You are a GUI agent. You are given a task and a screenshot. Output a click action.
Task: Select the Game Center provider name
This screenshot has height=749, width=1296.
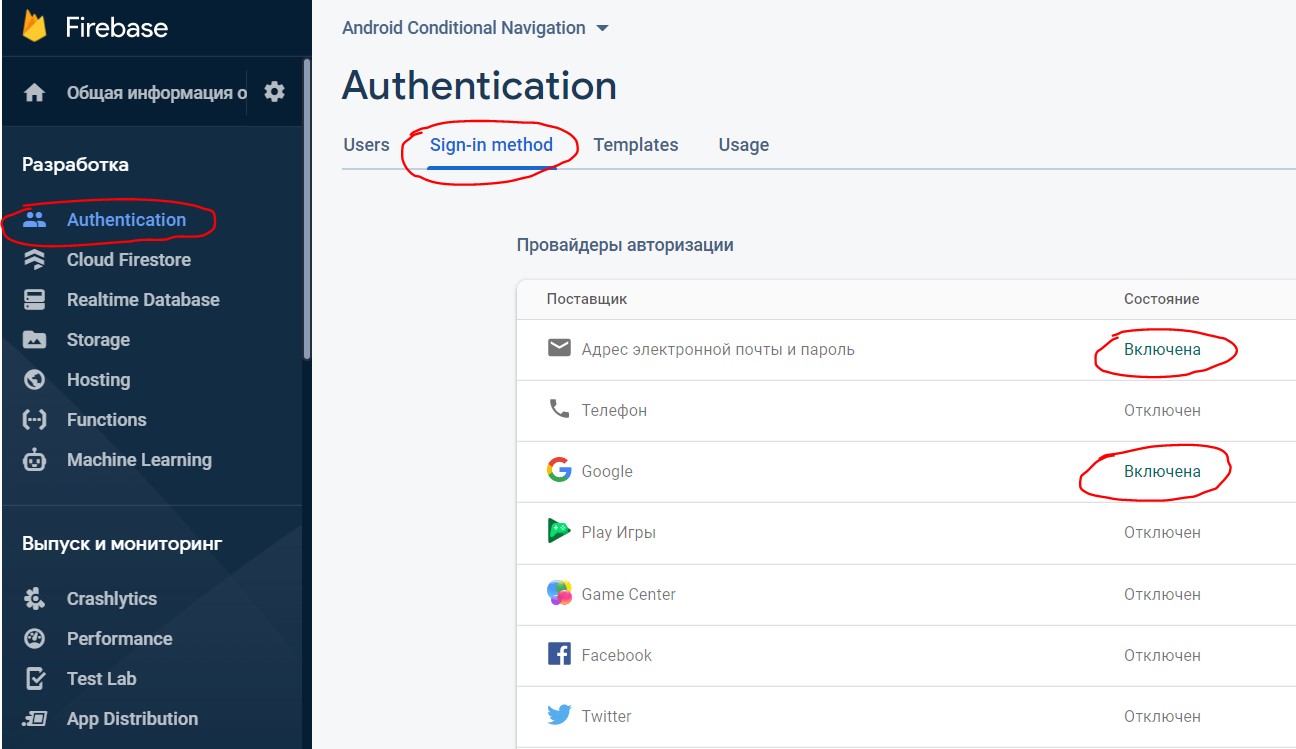point(628,594)
